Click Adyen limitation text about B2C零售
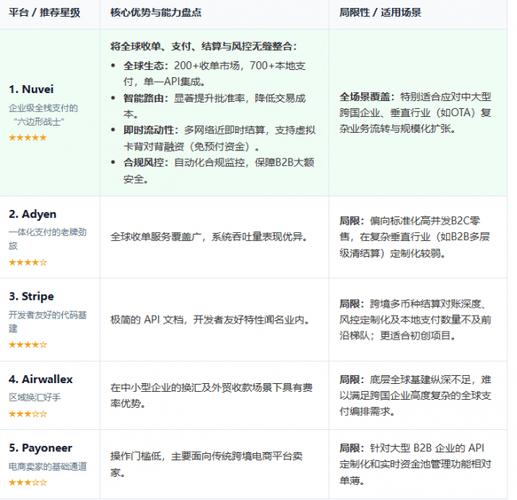Screen dimensions: 517x500 [x=415, y=237]
